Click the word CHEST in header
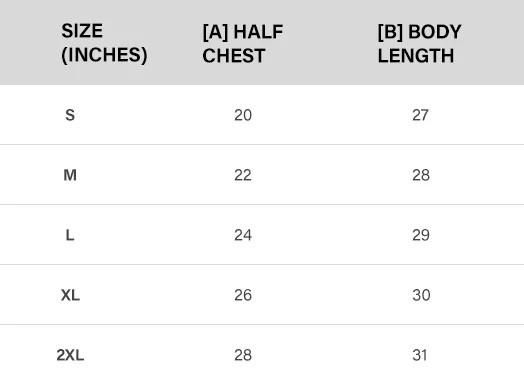Image resolution: width=524 pixels, height=384 pixels. 234,55
